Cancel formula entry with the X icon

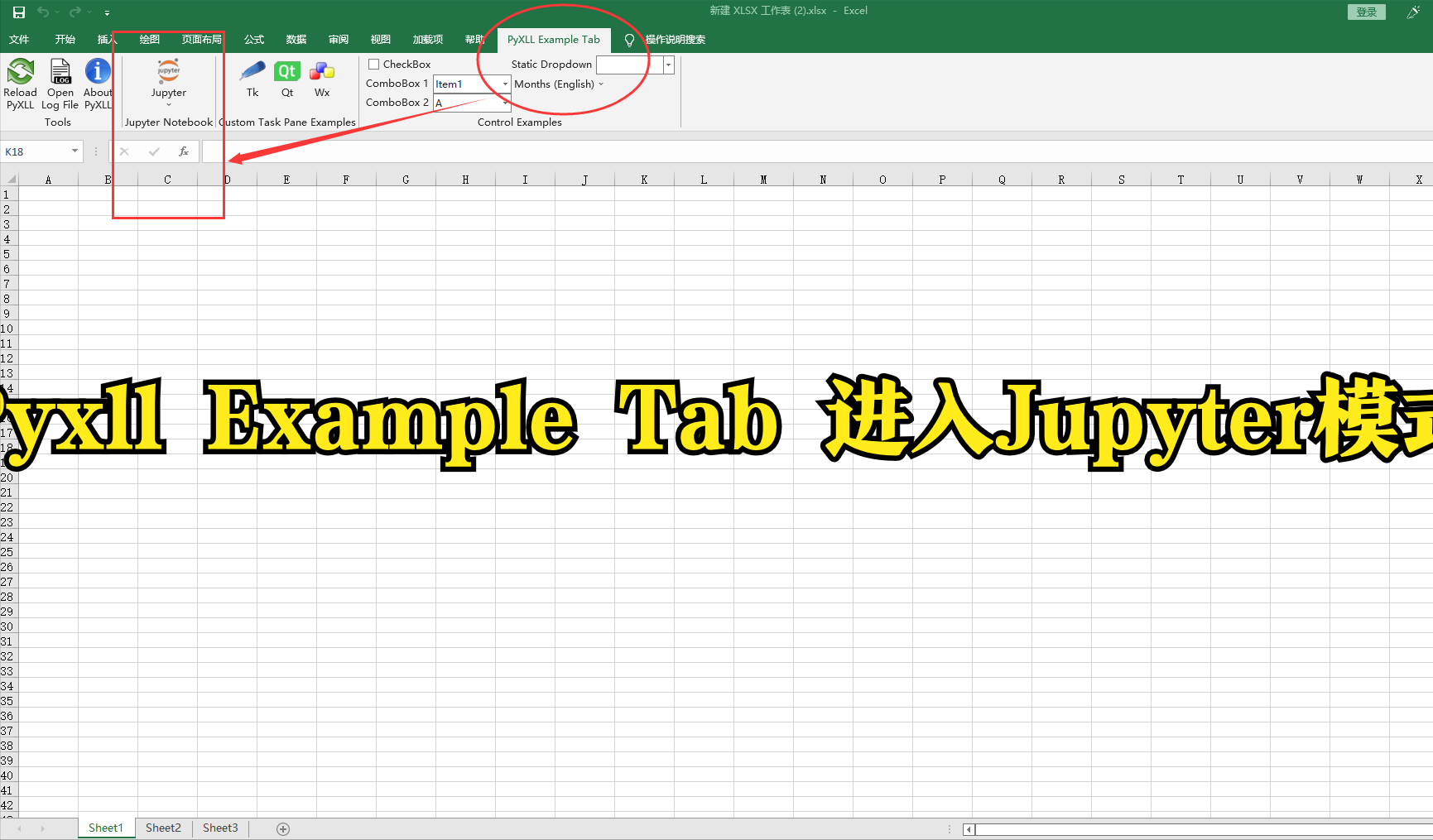click(124, 151)
